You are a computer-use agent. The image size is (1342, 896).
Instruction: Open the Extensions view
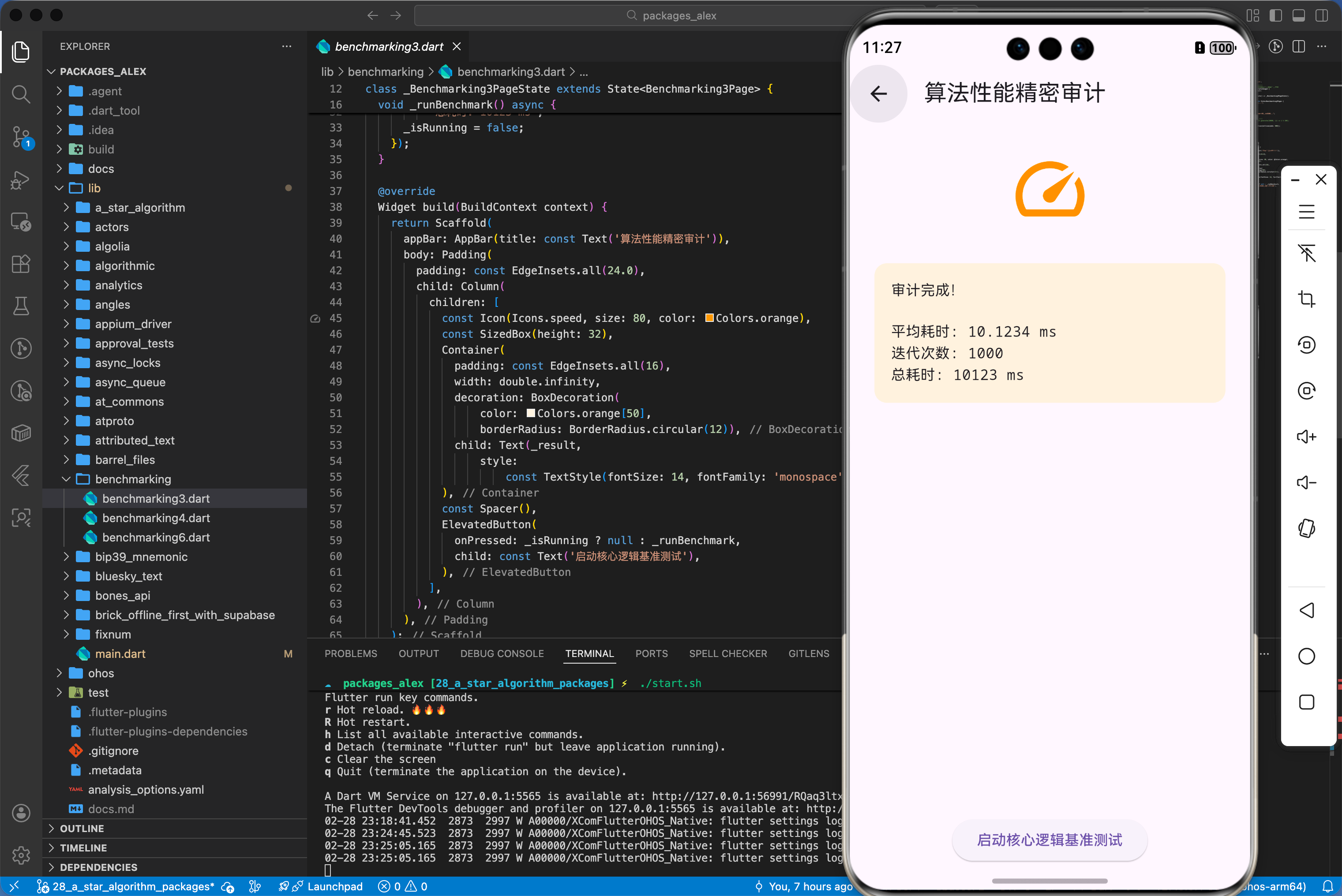pyautogui.click(x=21, y=264)
